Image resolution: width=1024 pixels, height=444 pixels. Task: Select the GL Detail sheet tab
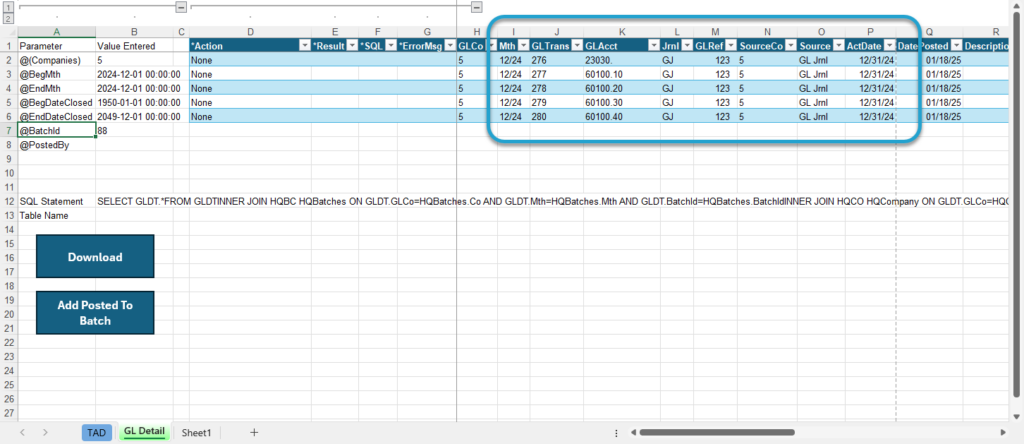[144, 432]
